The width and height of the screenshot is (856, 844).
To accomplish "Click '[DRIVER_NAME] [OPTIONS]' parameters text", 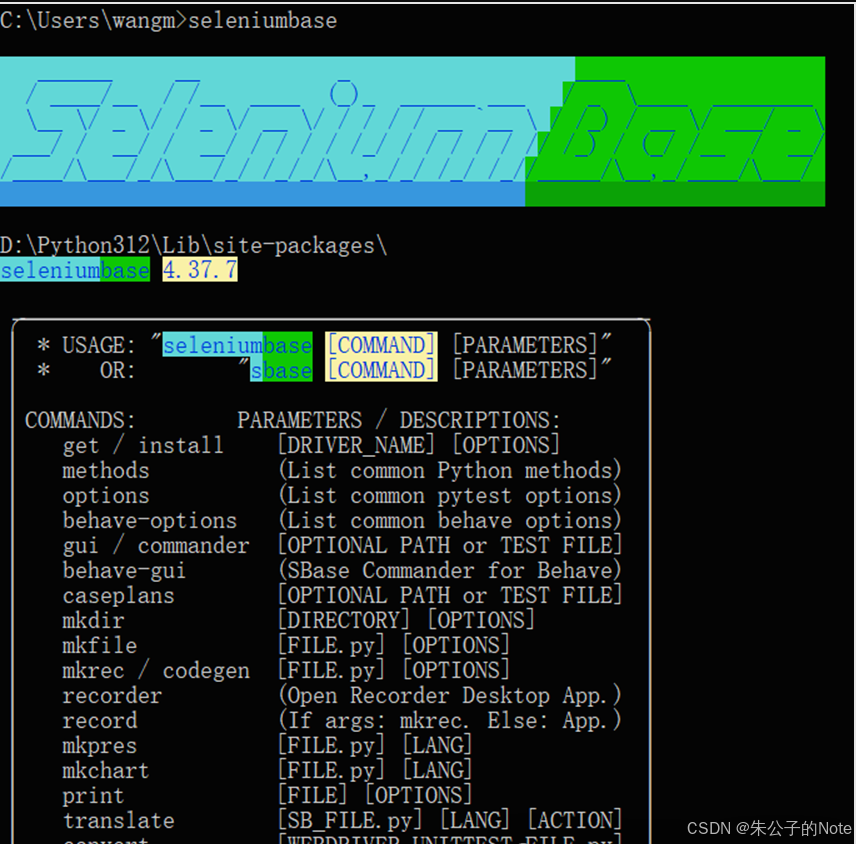I will pos(419,445).
